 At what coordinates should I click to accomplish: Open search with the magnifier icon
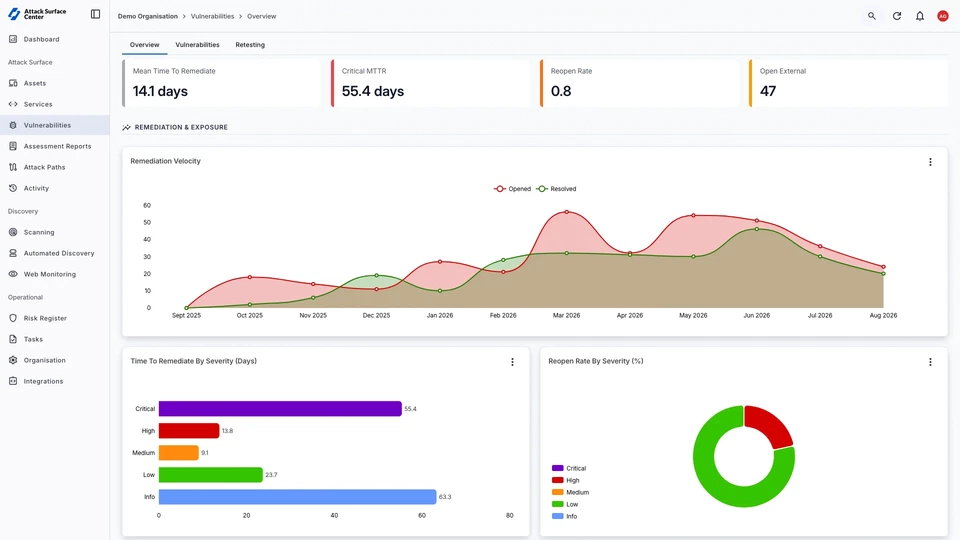(871, 16)
